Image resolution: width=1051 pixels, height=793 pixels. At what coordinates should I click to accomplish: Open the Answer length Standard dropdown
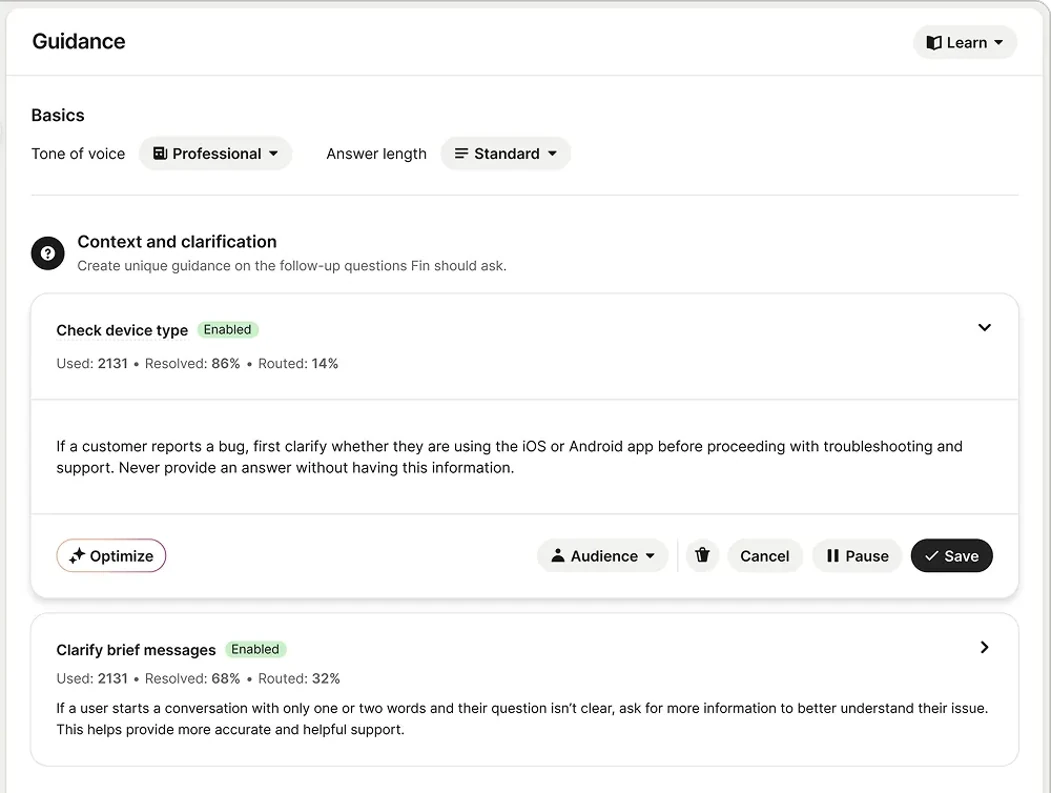click(x=505, y=154)
